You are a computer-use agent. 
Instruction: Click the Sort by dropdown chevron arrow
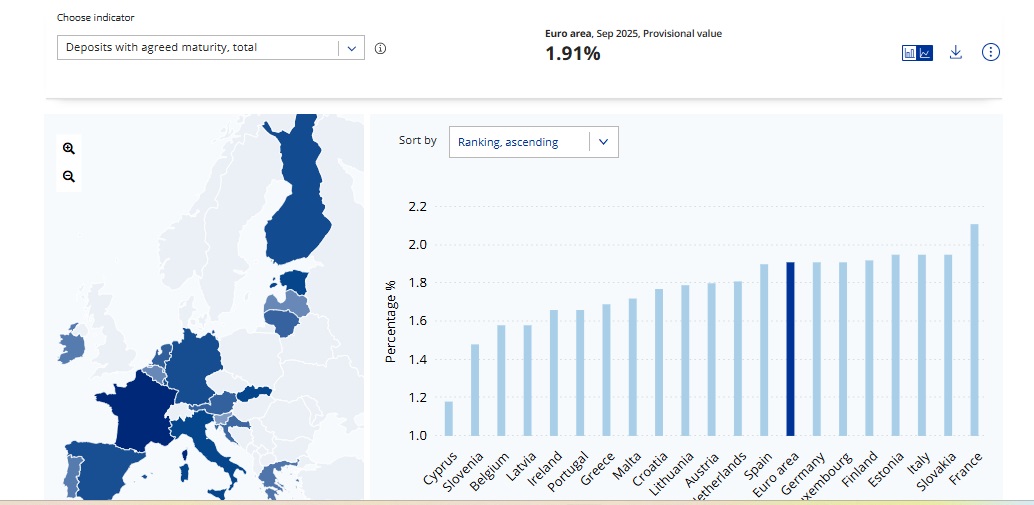coord(603,142)
